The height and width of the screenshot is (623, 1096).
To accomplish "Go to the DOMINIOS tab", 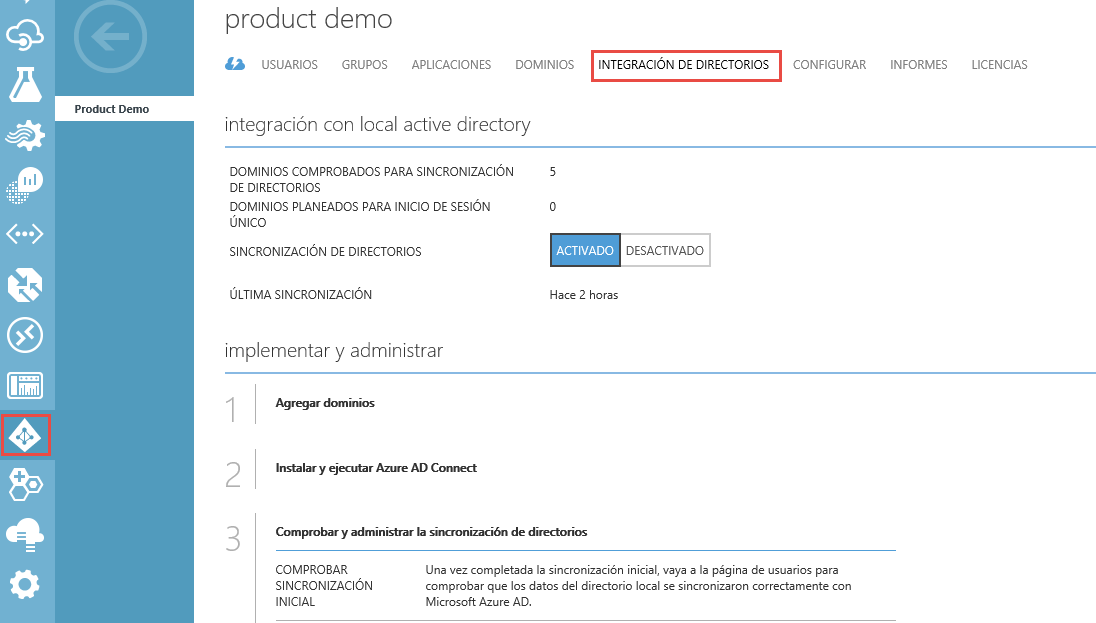I will click(544, 65).
